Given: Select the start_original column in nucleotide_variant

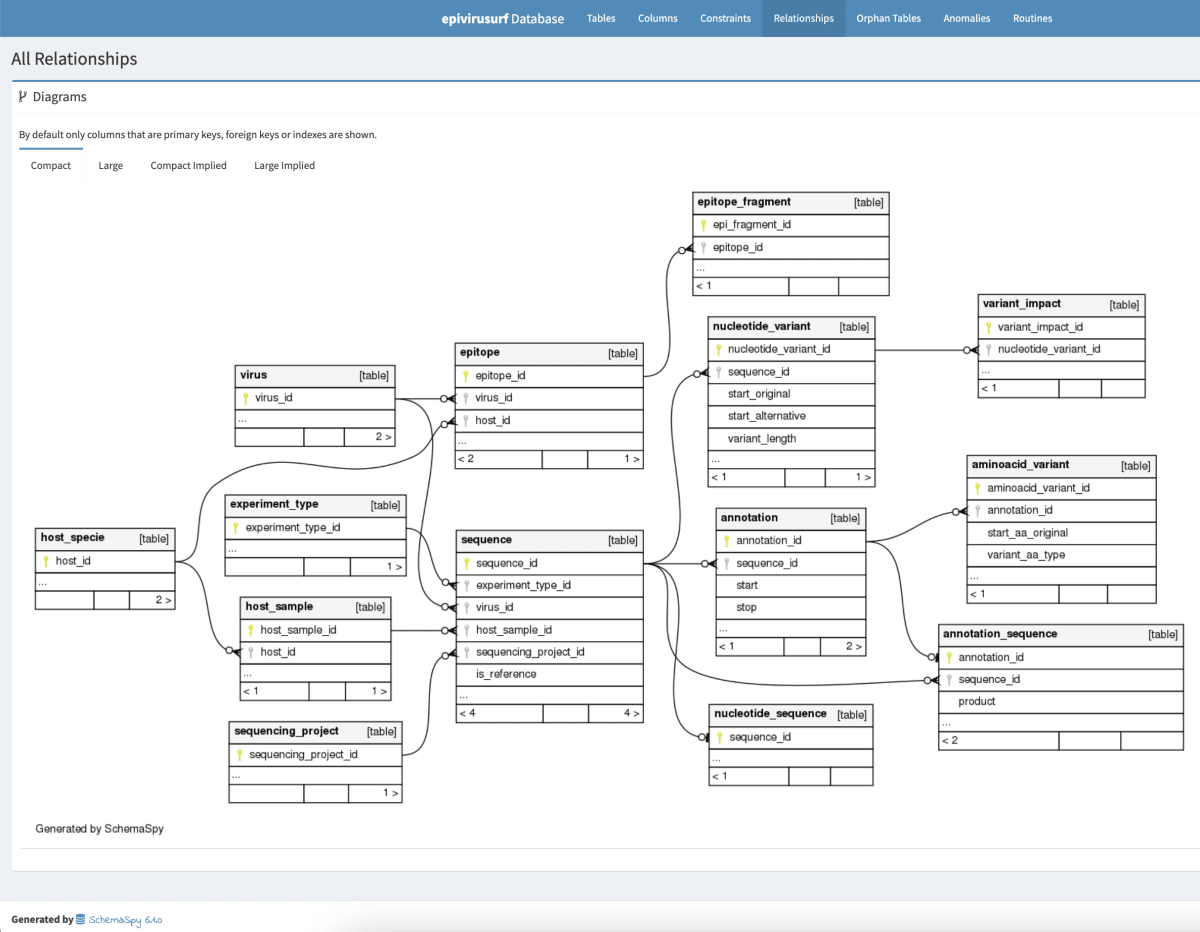Looking at the screenshot, I should coord(791,394).
